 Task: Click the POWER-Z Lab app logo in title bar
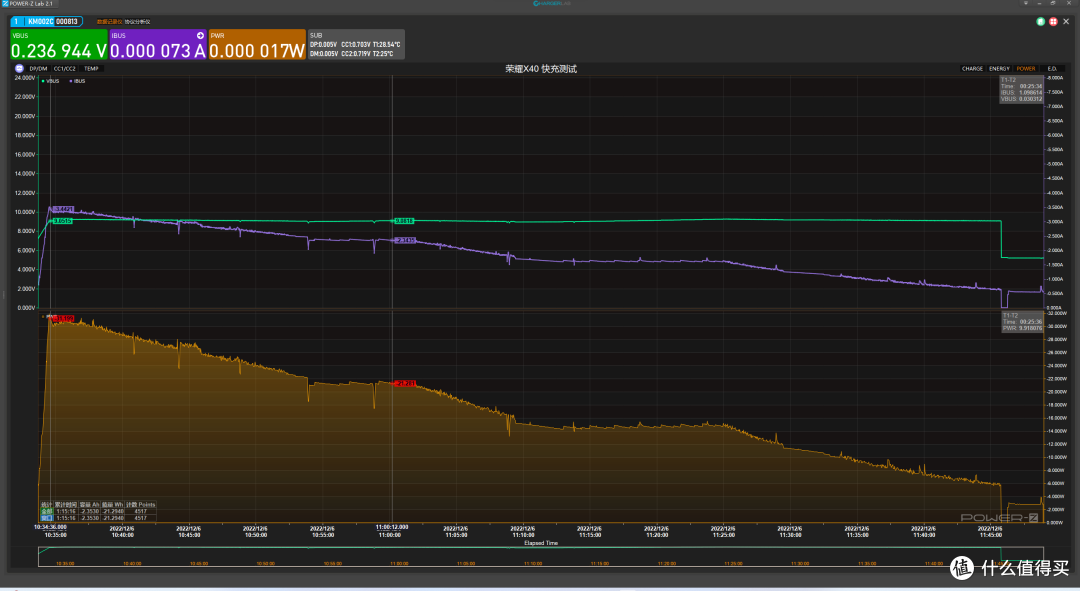[x=5, y=3]
